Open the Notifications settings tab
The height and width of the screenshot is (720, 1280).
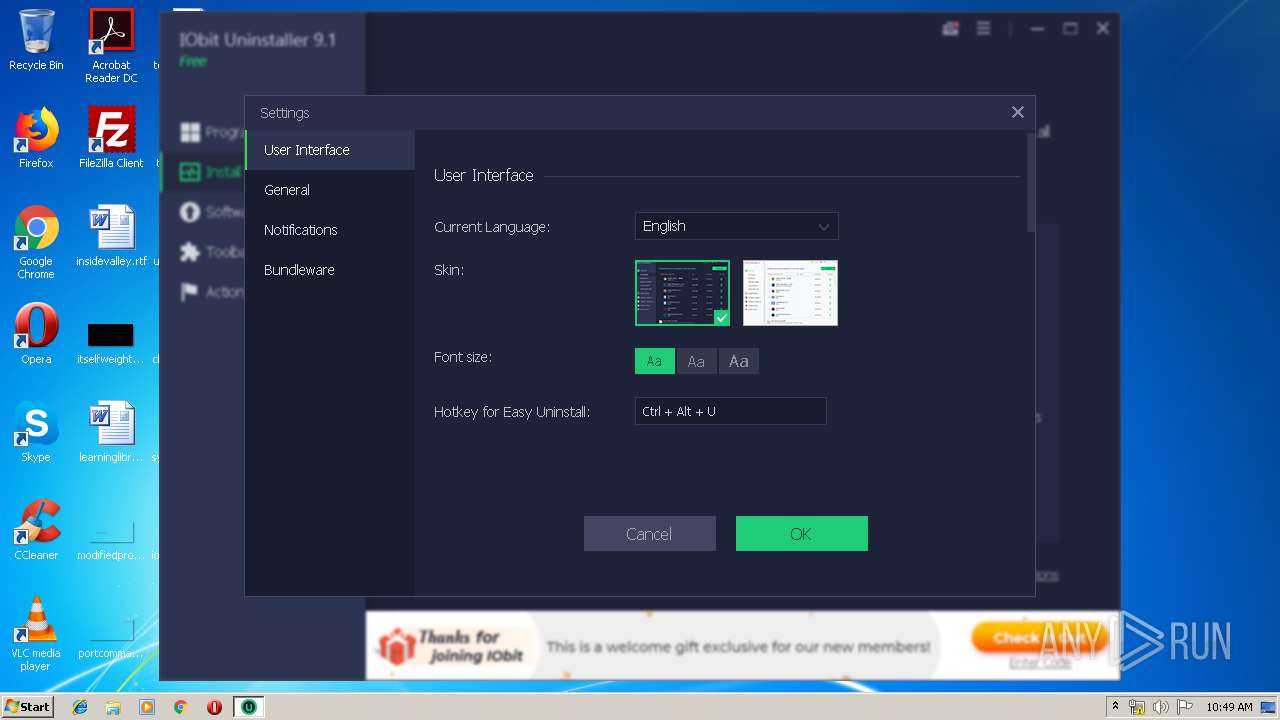(330, 230)
